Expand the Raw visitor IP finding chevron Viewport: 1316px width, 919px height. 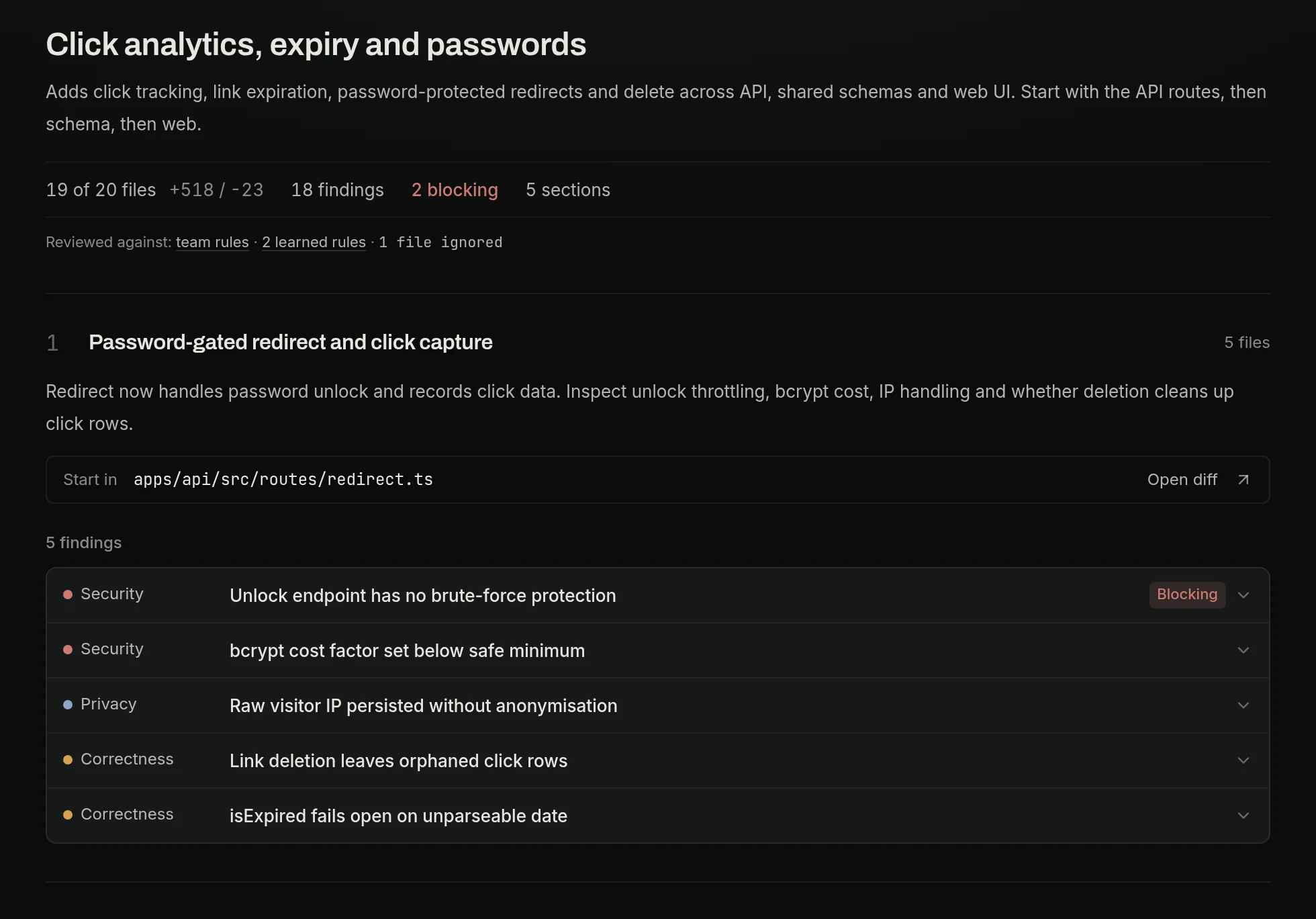click(x=1243, y=705)
